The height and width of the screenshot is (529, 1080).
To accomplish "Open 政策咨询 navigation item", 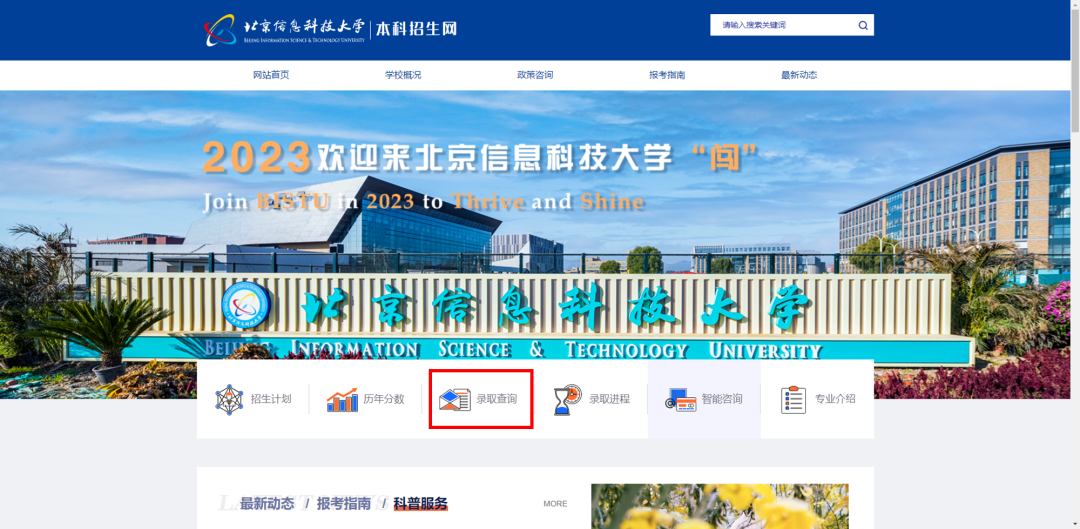I will (x=535, y=75).
